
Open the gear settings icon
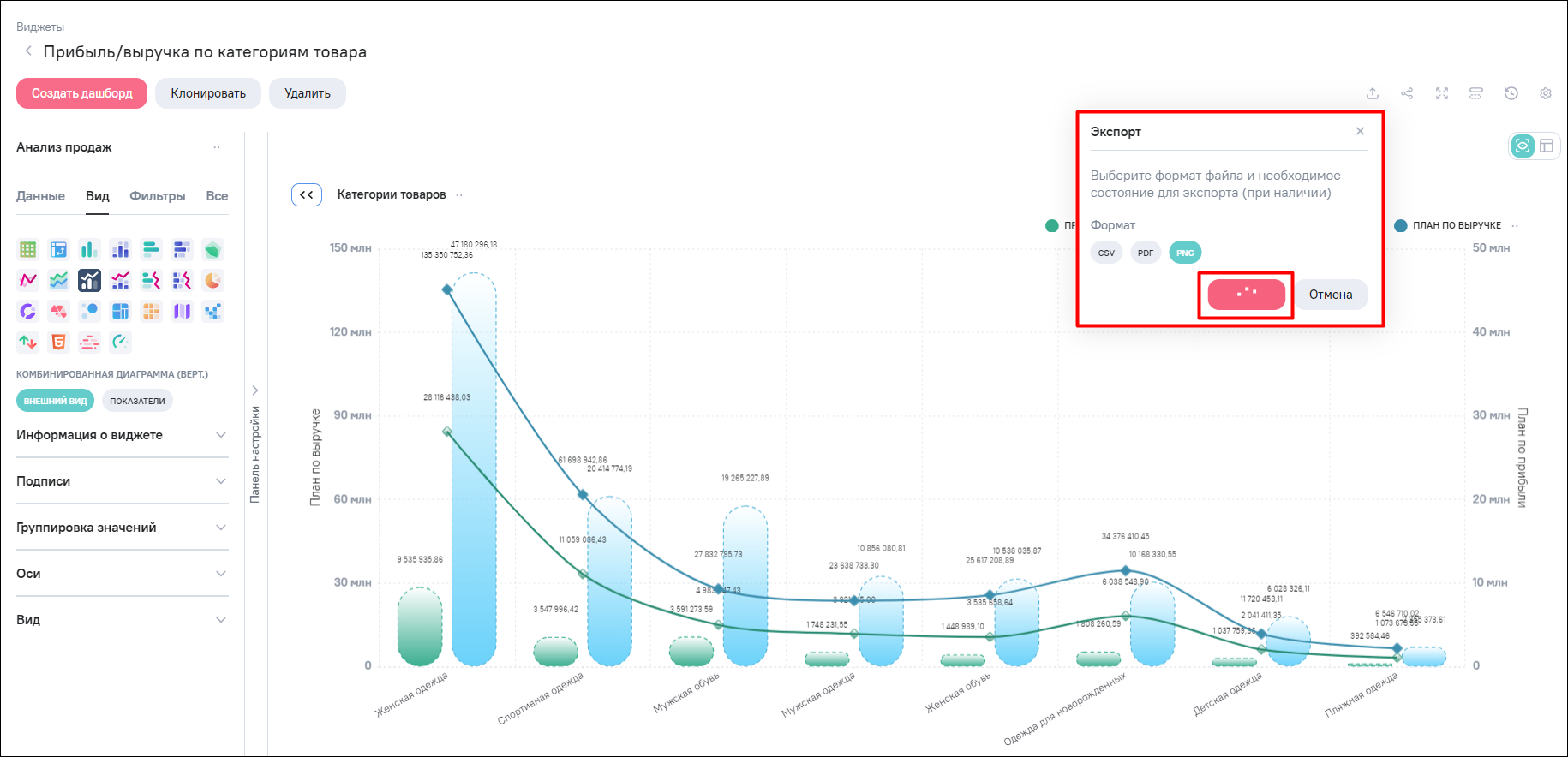(x=1546, y=93)
